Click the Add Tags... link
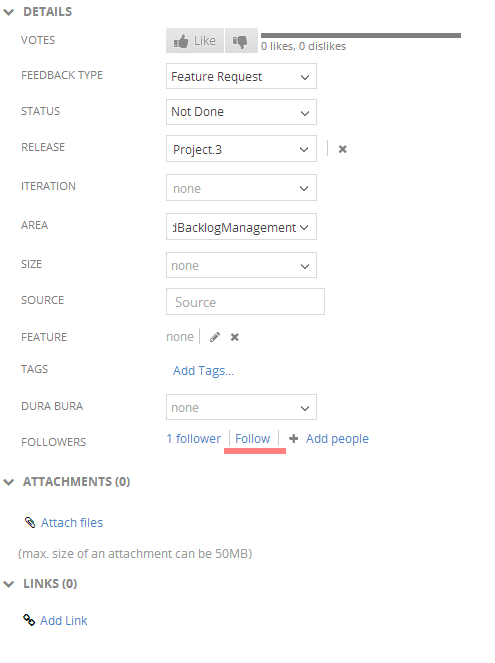The height and width of the screenshot is (663, 495). 203,371
